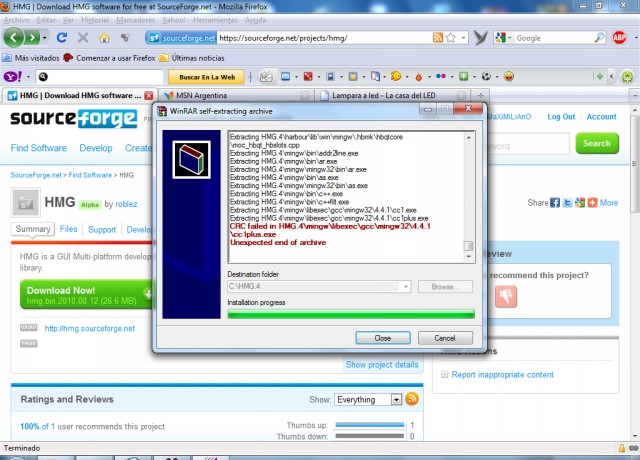Open Marcadores menu
This screenshot has width=640, height=460.
(x=136, y=20)
